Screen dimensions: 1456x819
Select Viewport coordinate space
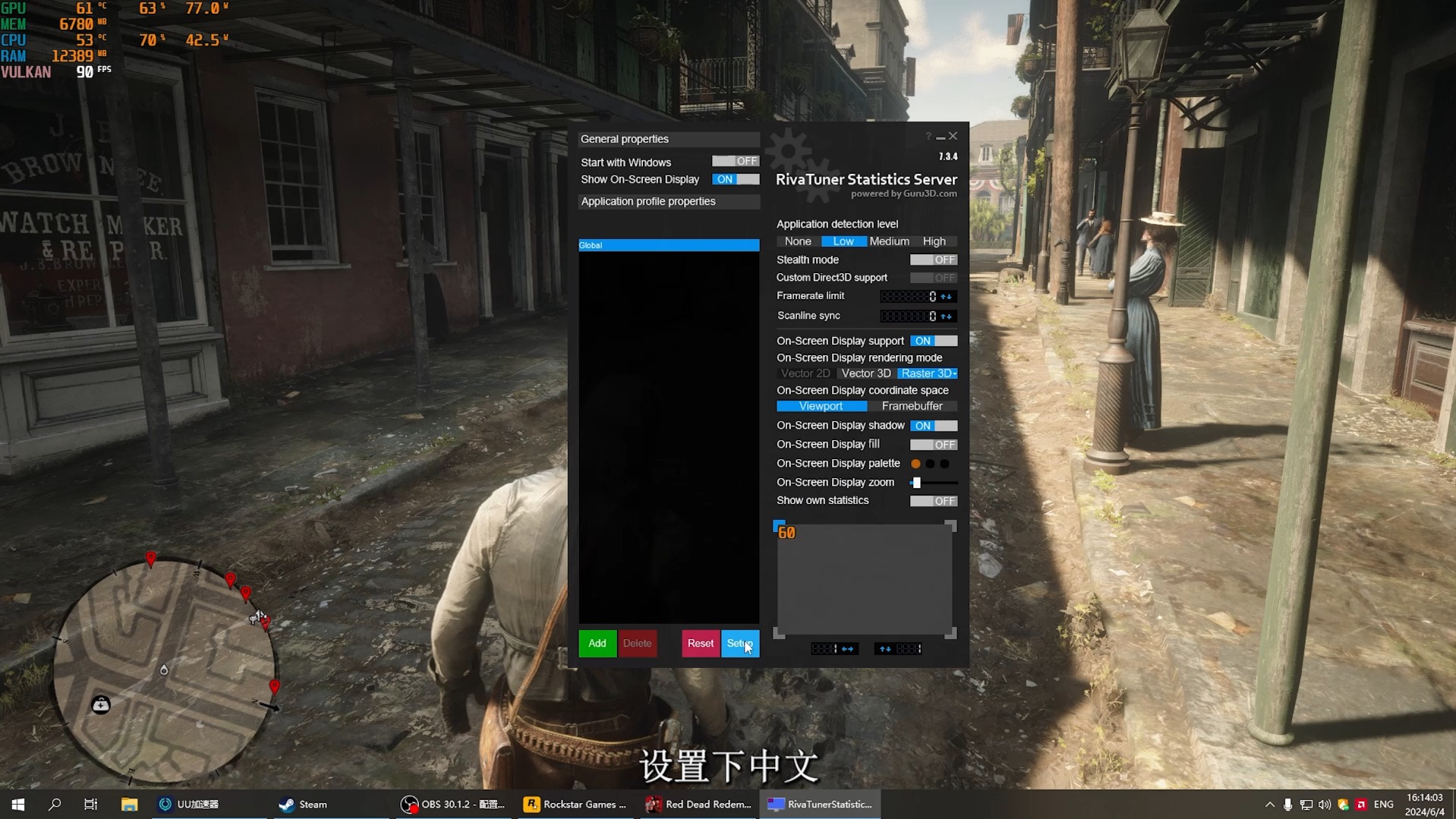[x=821, y=406]
